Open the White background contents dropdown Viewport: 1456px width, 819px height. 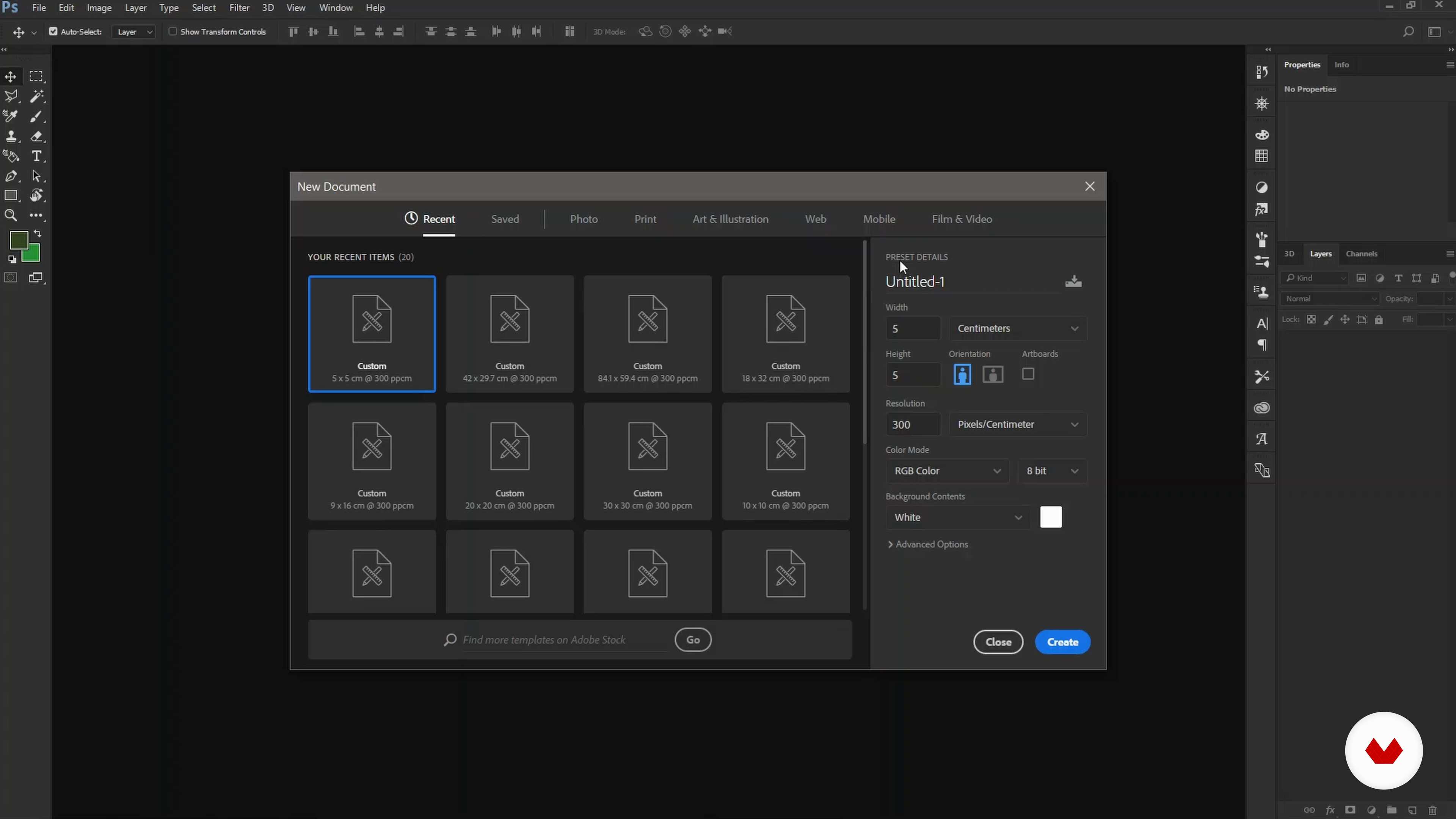tap(958, 517)
